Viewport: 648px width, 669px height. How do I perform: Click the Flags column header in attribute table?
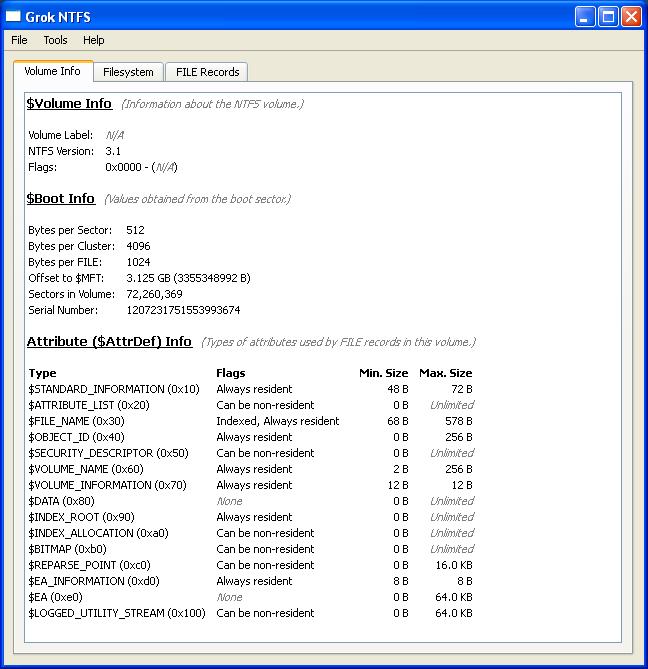tap(230, 373)
